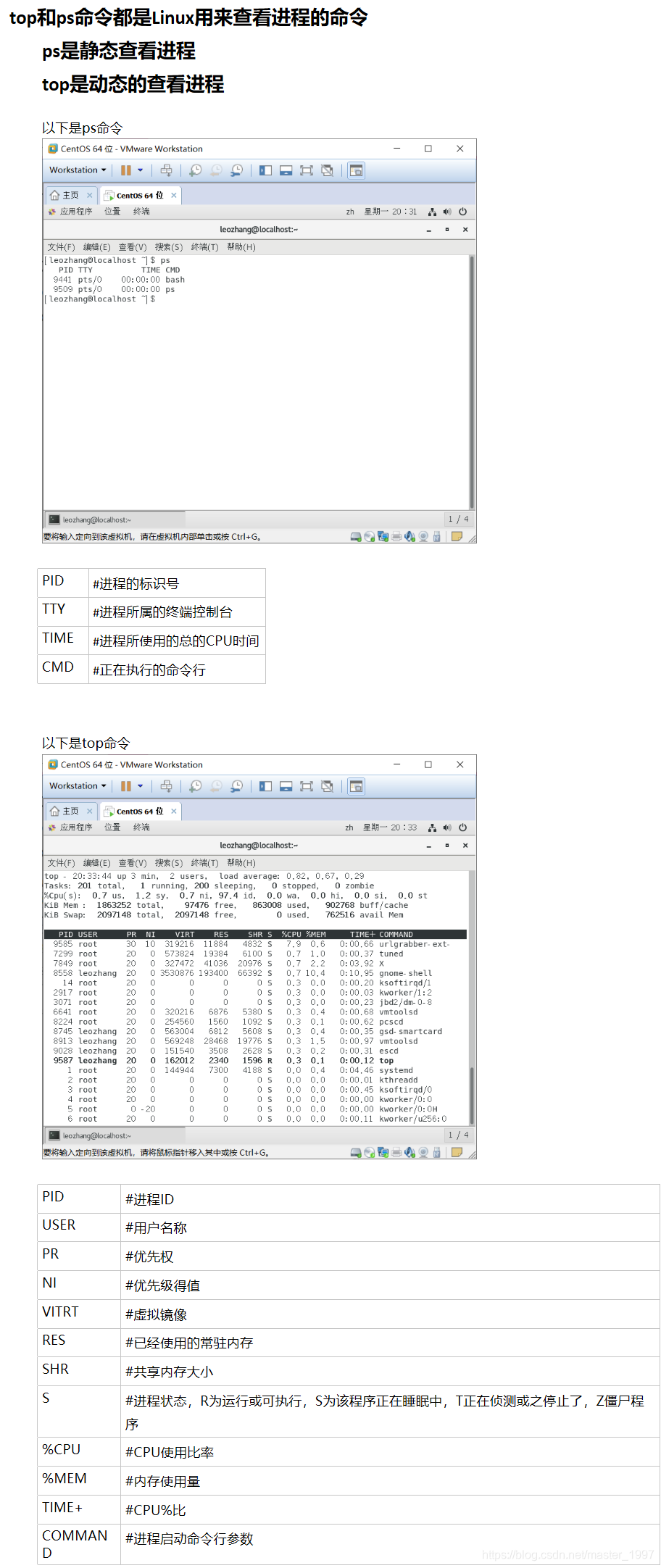The image size is (661, 1568).
Task: Open 文件(F) menu in ps terminal
Action: pyautogui.click(x=61, y=247)
